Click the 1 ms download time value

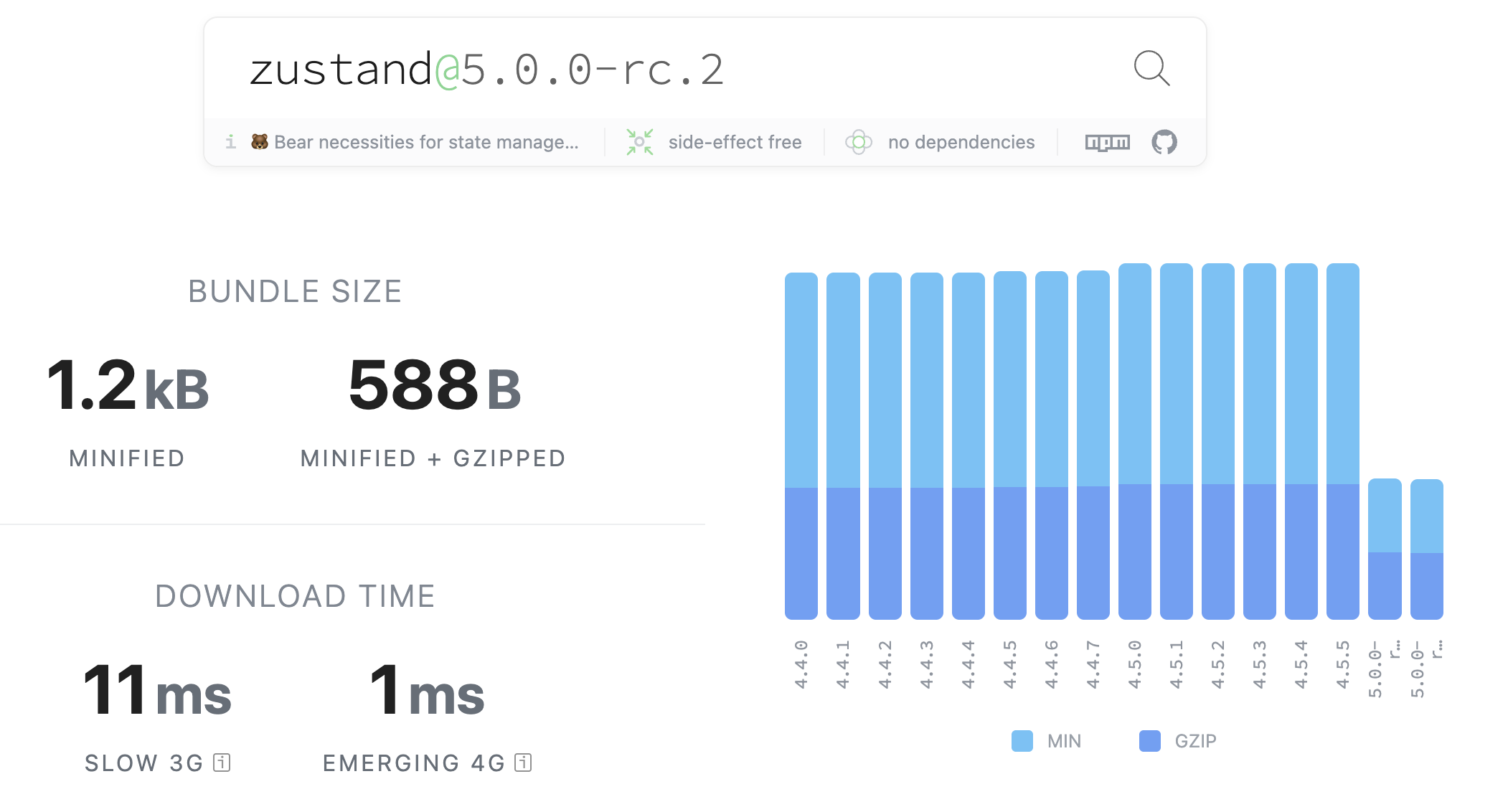[x=427, y=690]
